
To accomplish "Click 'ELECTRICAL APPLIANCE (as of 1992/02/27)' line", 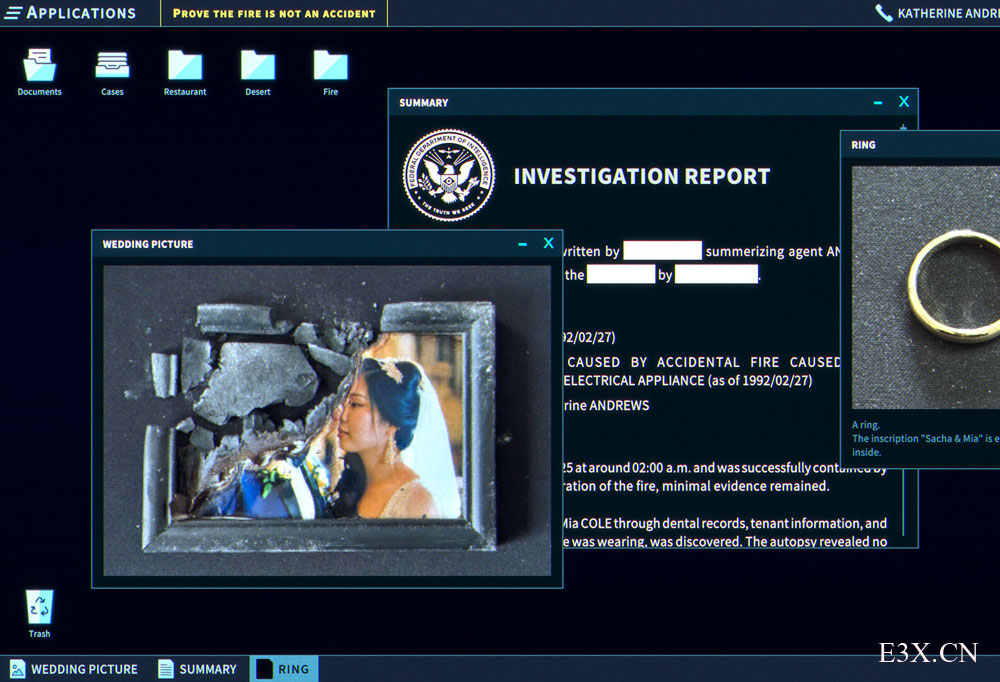I will pos(688,381).
